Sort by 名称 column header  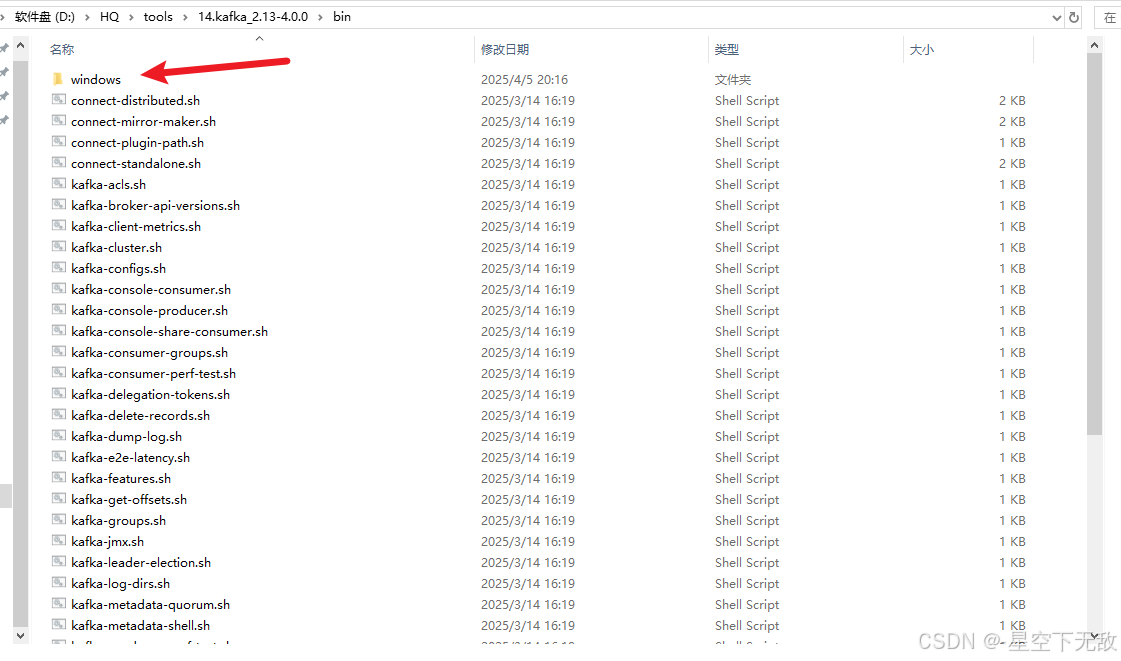coord(62,49)
